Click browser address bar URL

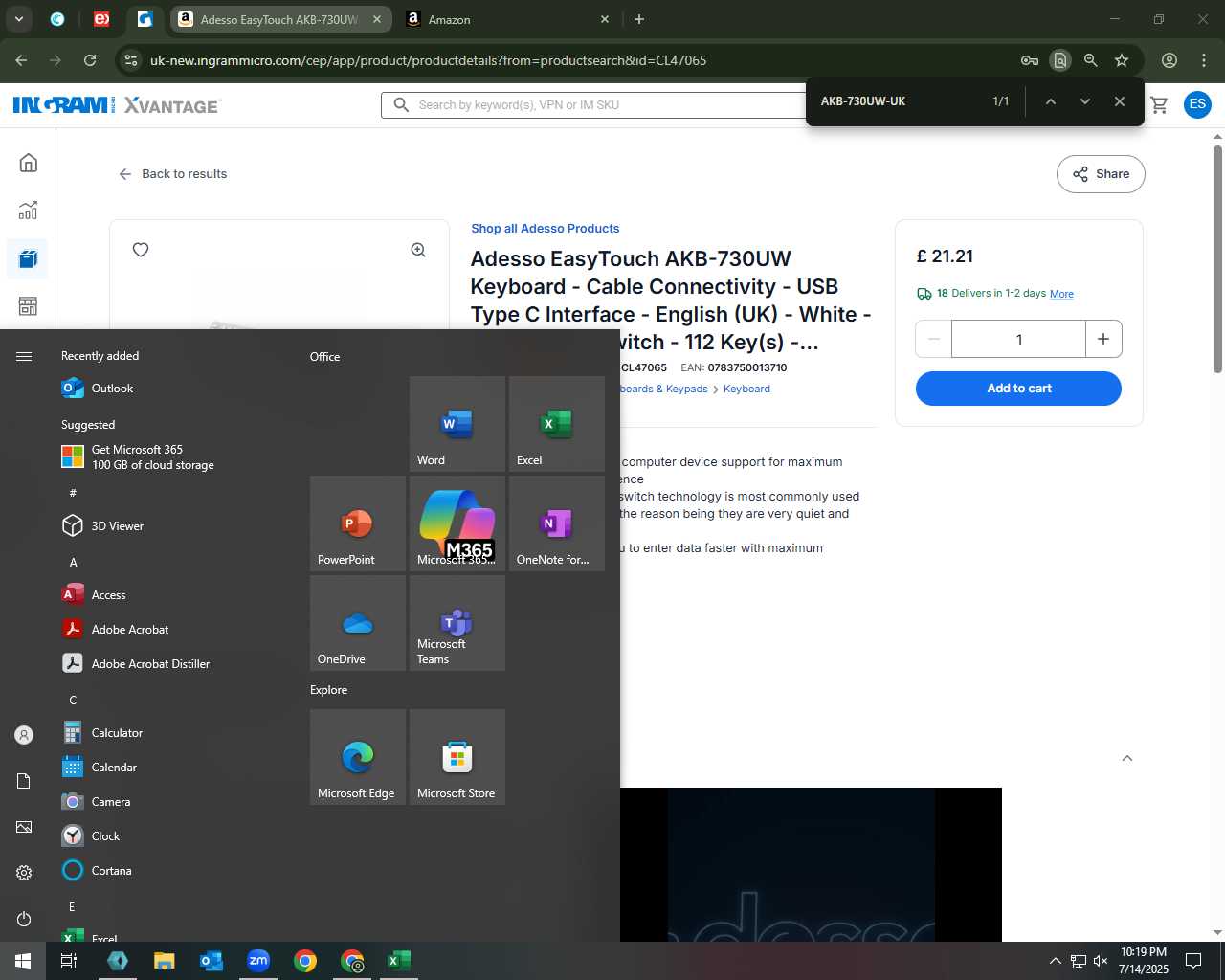pos(429,60)
